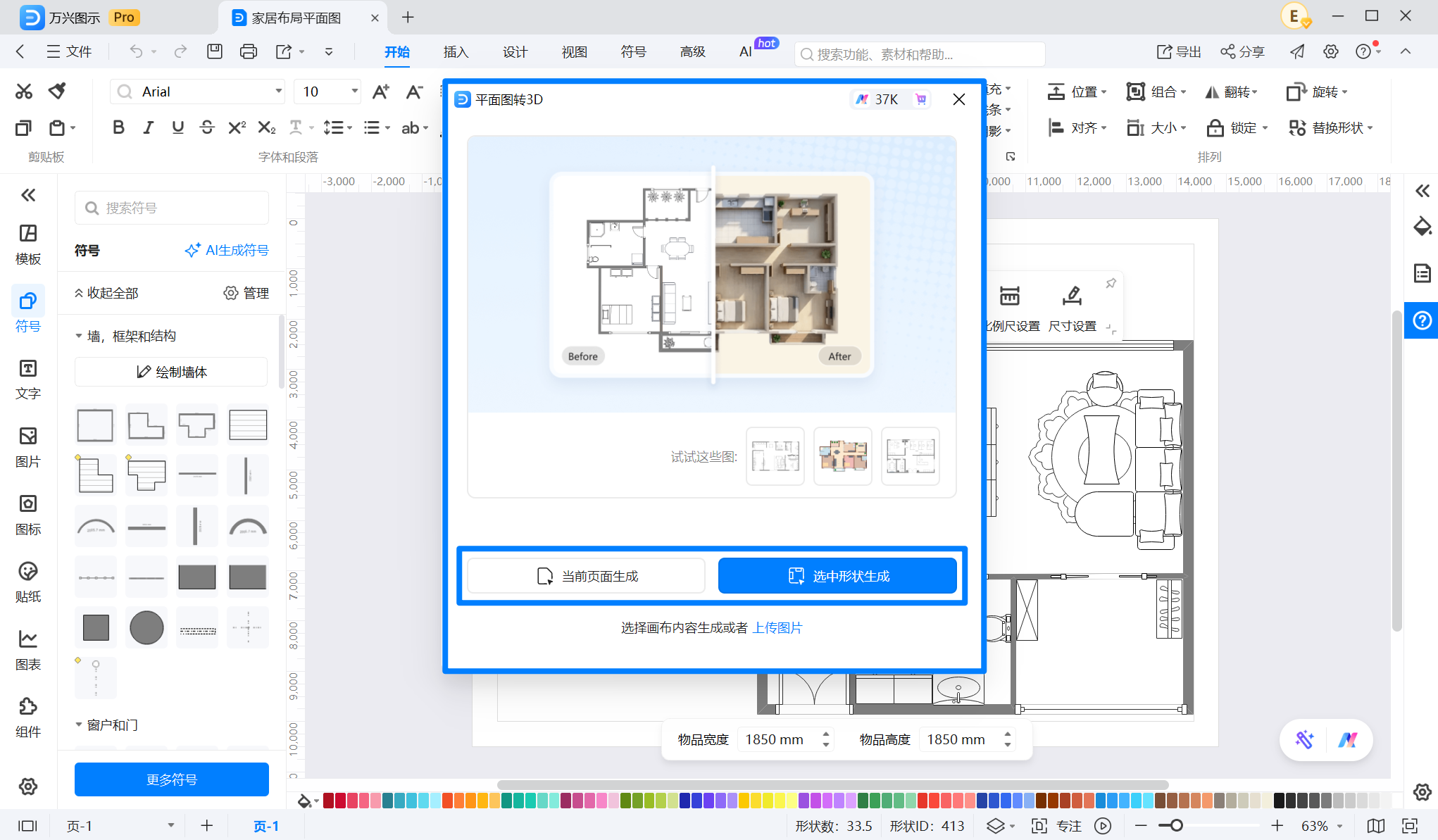The width and height of the screenshot is (1438, 840).
Task: Click the play presentation icon in status bar
Action: point(1103,826)
